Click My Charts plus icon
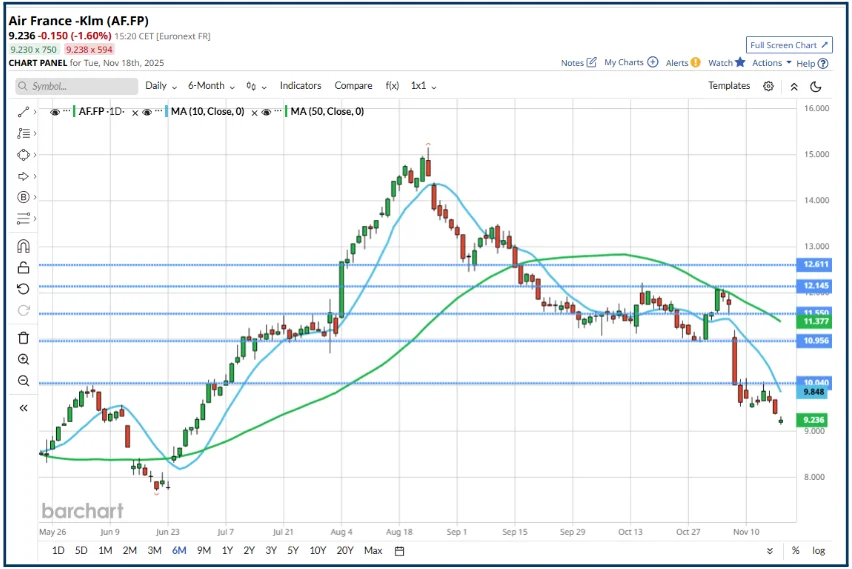Image resolution: width=852 pixels, height=569 pixels. click(x=653, y=62)
